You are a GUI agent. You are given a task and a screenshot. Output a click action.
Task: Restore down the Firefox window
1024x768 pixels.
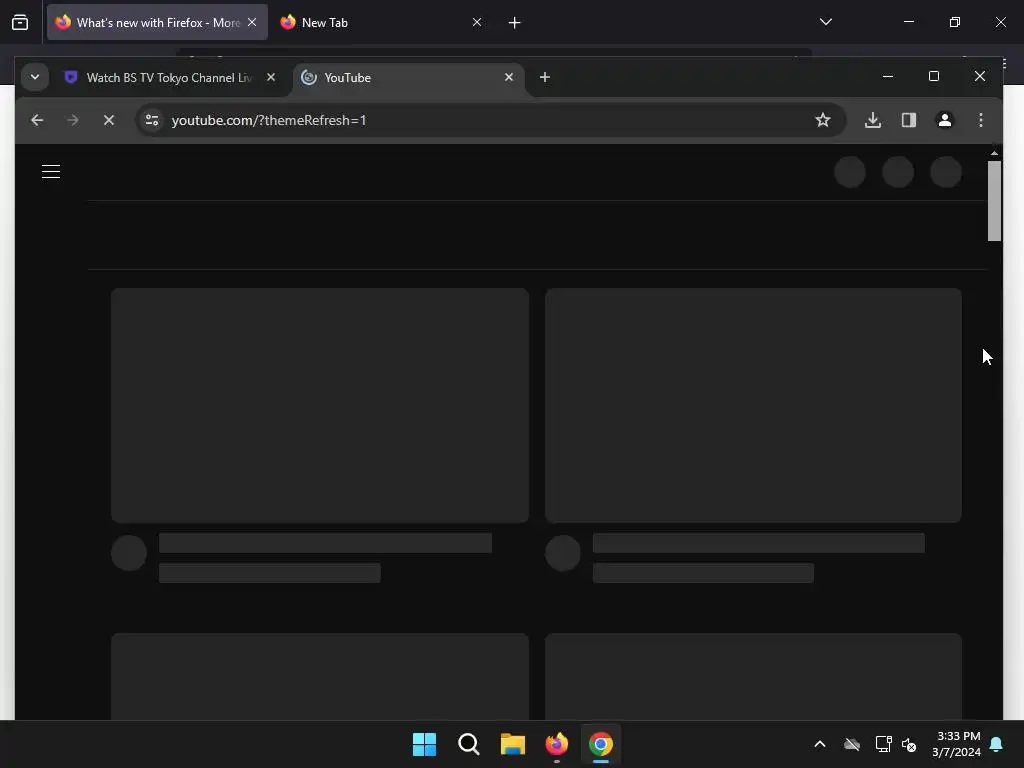(955, 22)
